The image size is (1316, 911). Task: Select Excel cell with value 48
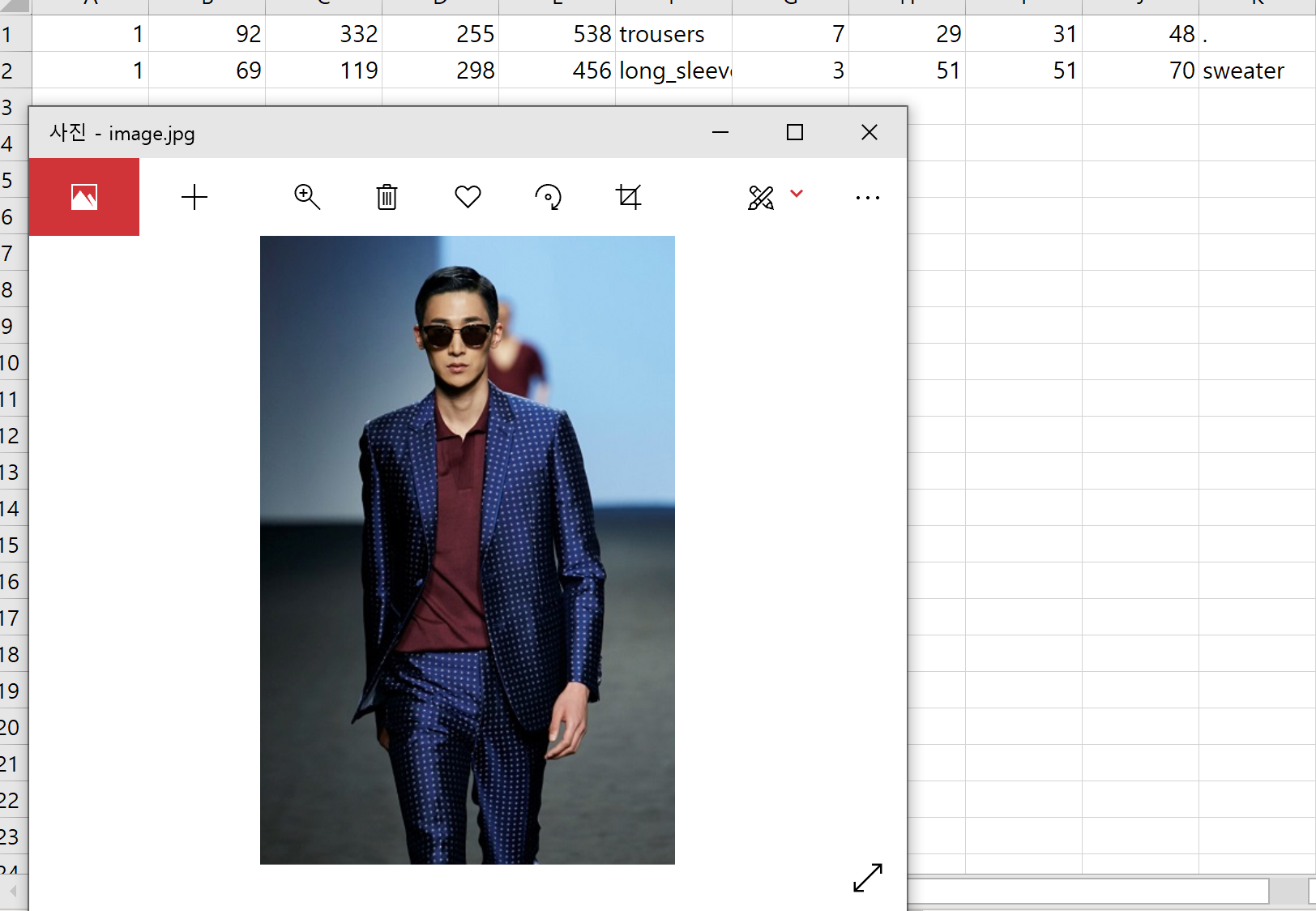click(x=1140, y=34)
